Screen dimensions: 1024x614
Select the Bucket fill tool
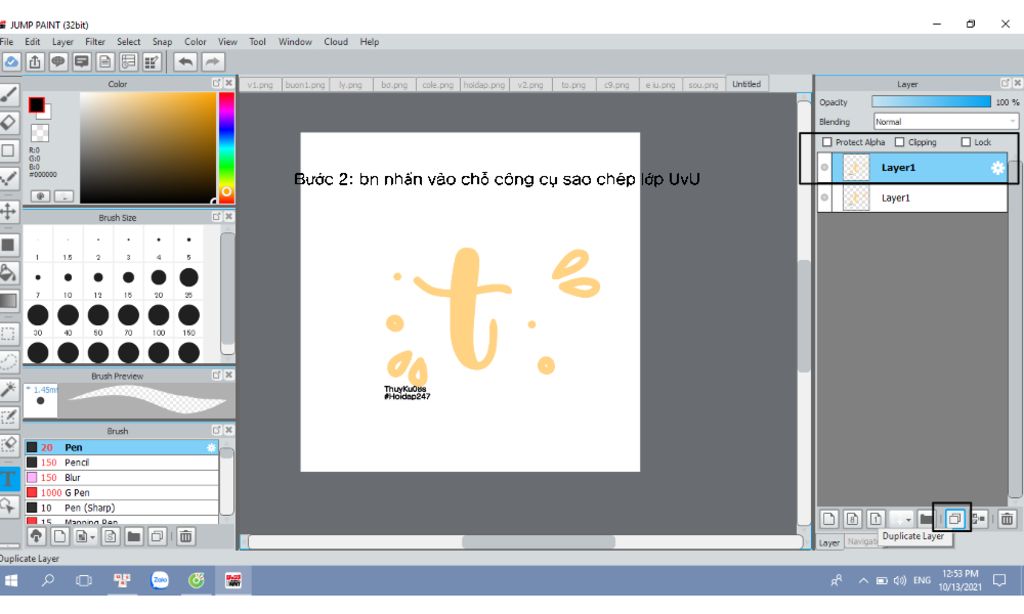(x=8, y=272)
